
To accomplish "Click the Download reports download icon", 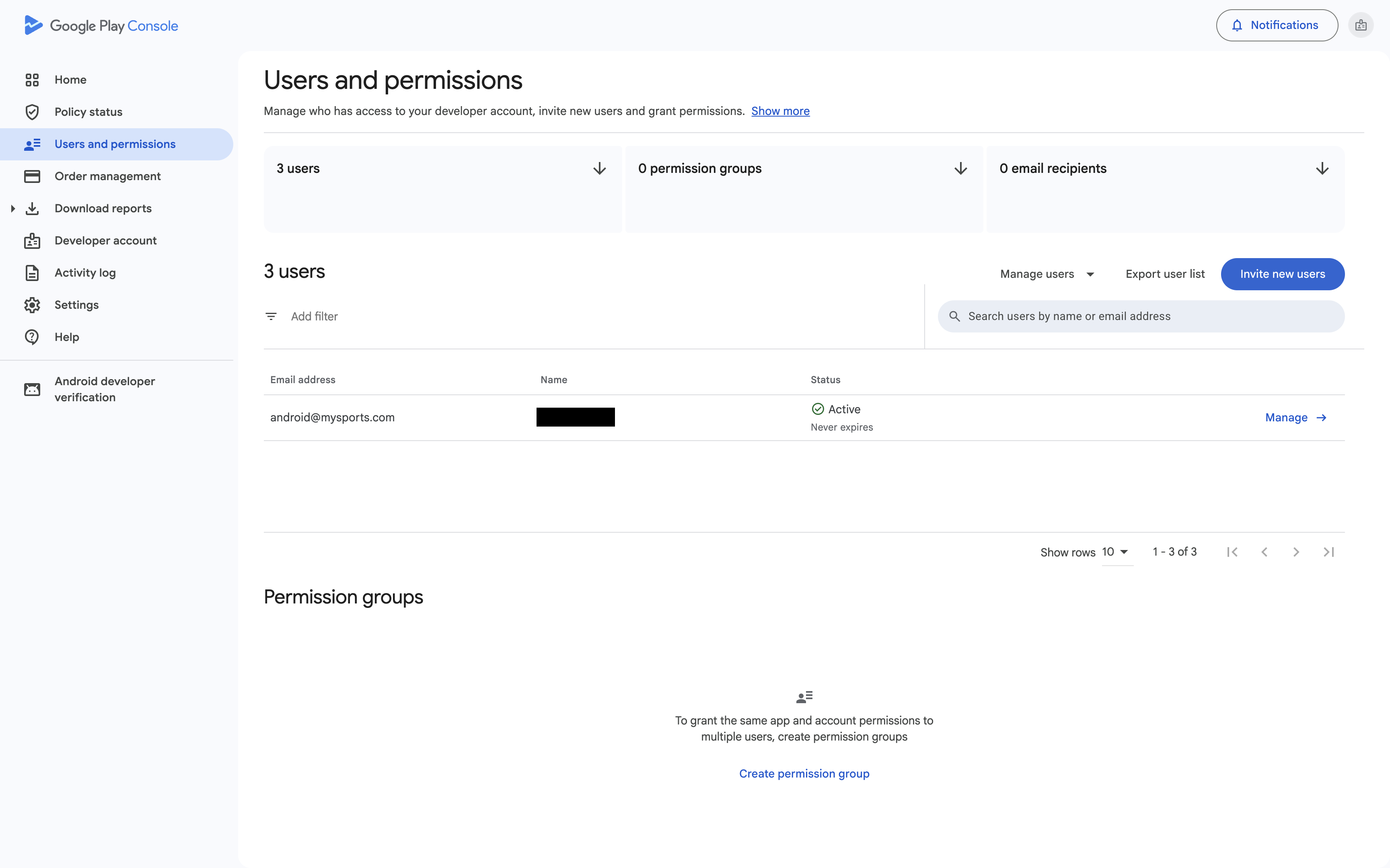I will (32, 208).
